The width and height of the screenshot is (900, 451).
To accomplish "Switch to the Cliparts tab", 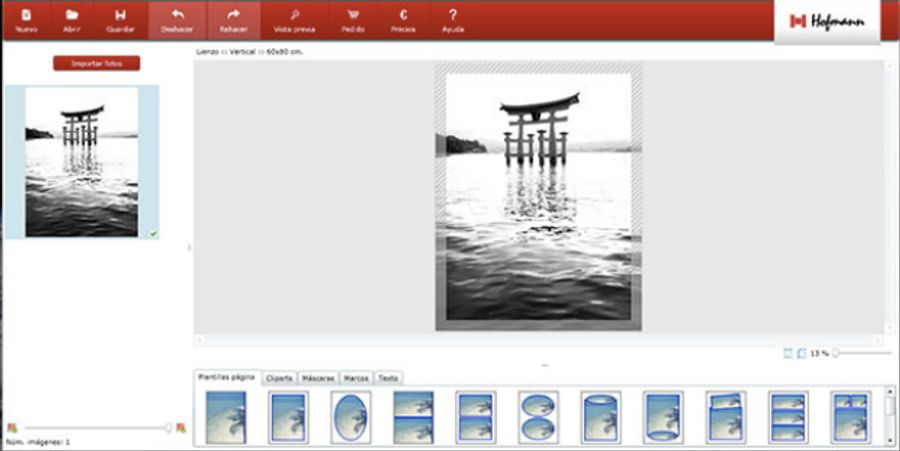I will point(280,378).
